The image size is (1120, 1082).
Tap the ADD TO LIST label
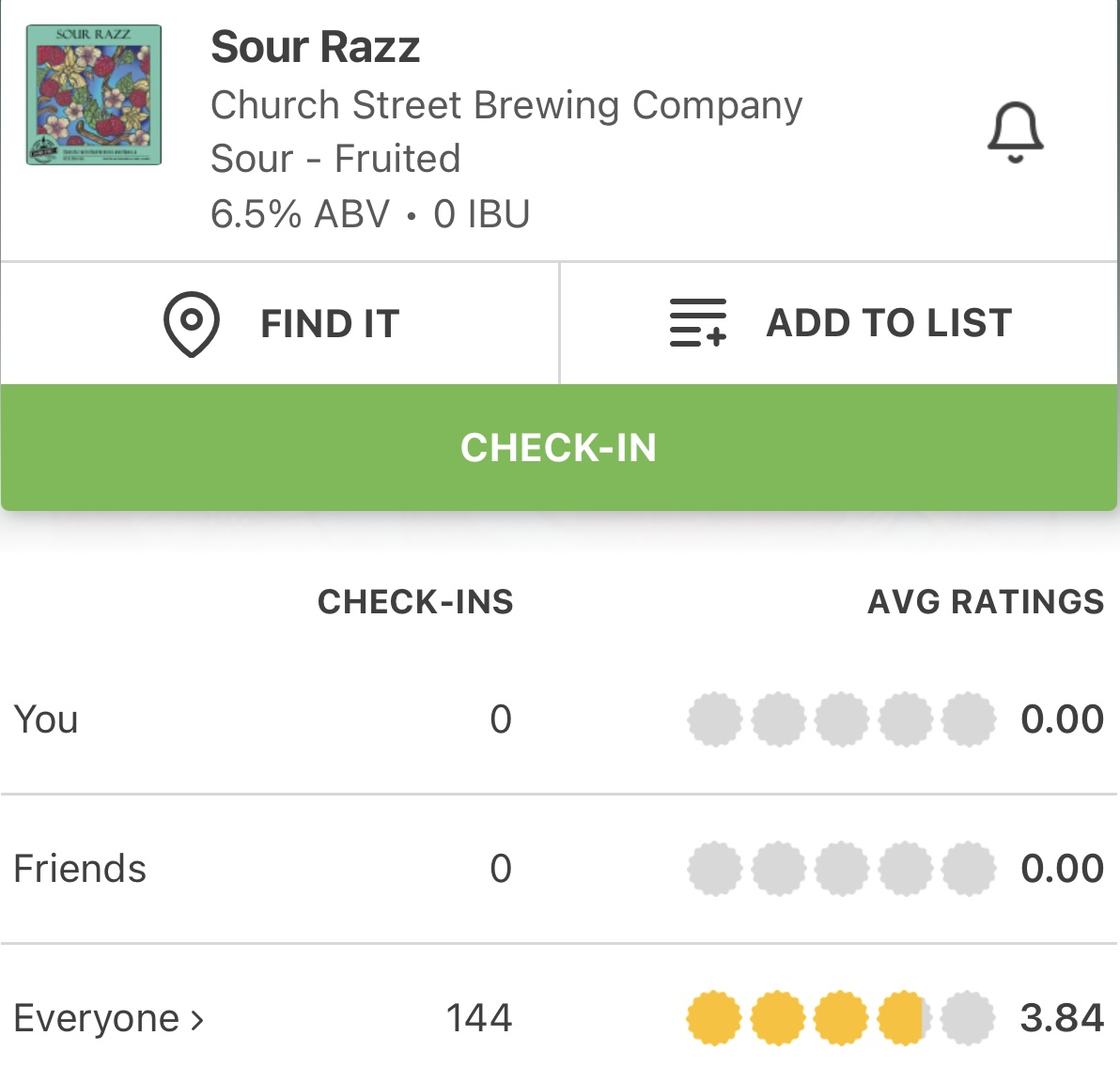click(x=889, y=323)
